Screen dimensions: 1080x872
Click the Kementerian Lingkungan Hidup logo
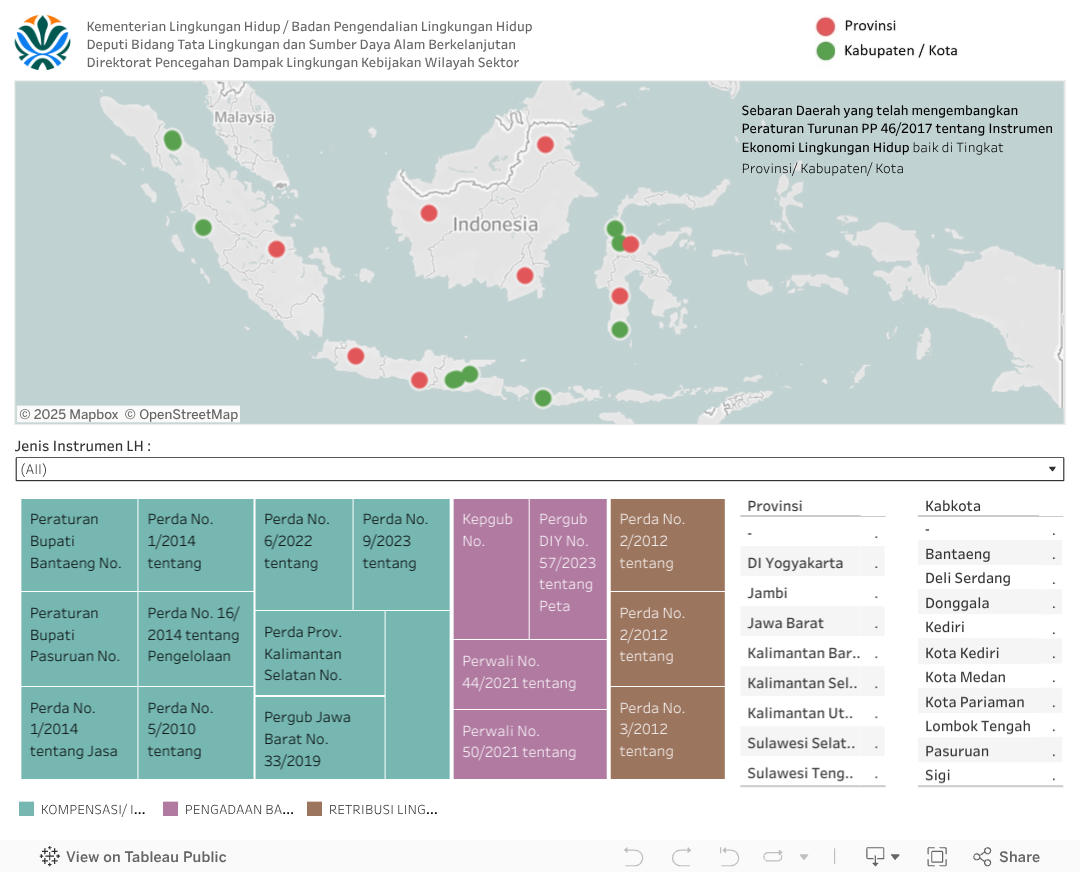(43, 42)
